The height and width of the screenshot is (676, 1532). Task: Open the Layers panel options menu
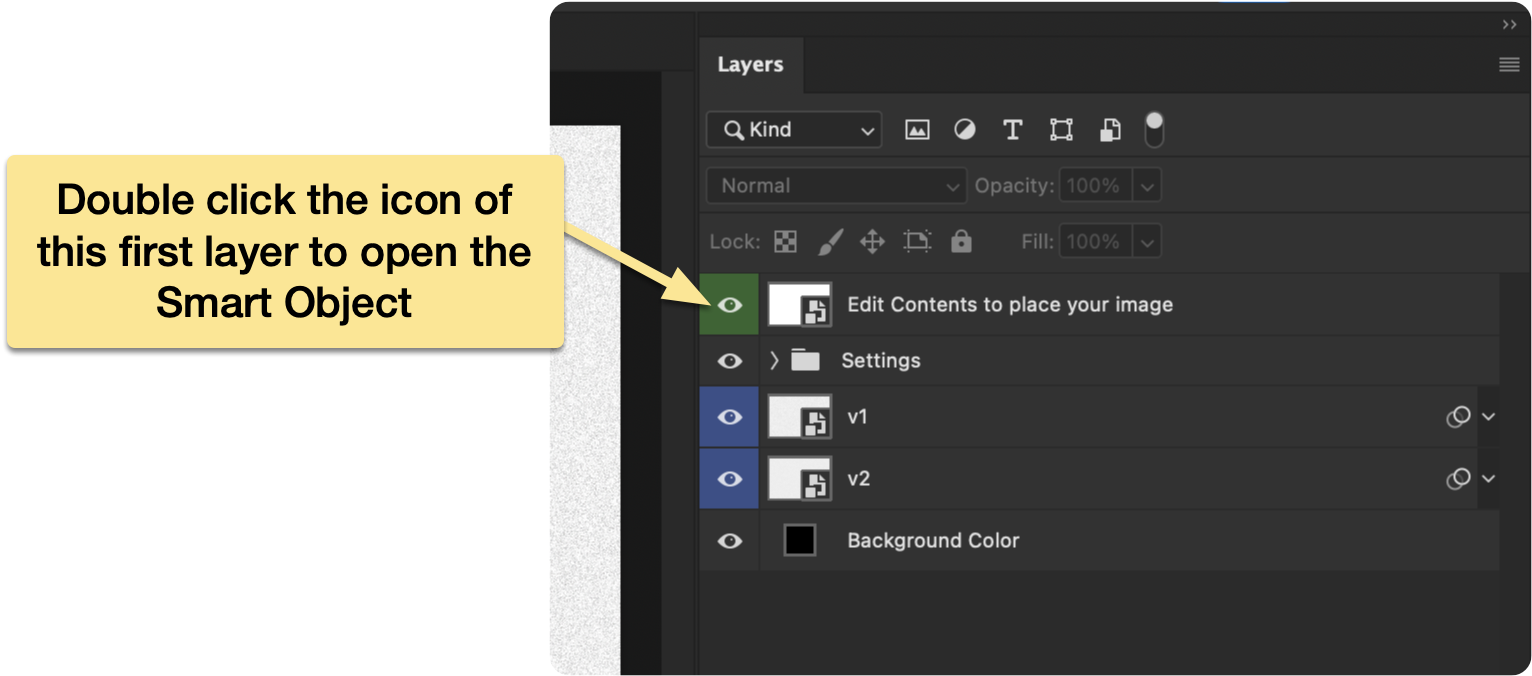(1509, 65)
